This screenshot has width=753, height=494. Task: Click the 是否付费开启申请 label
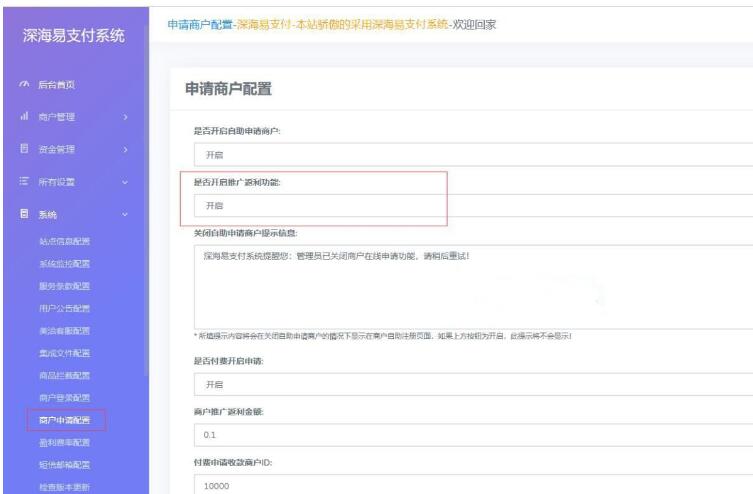coord(229,361)
